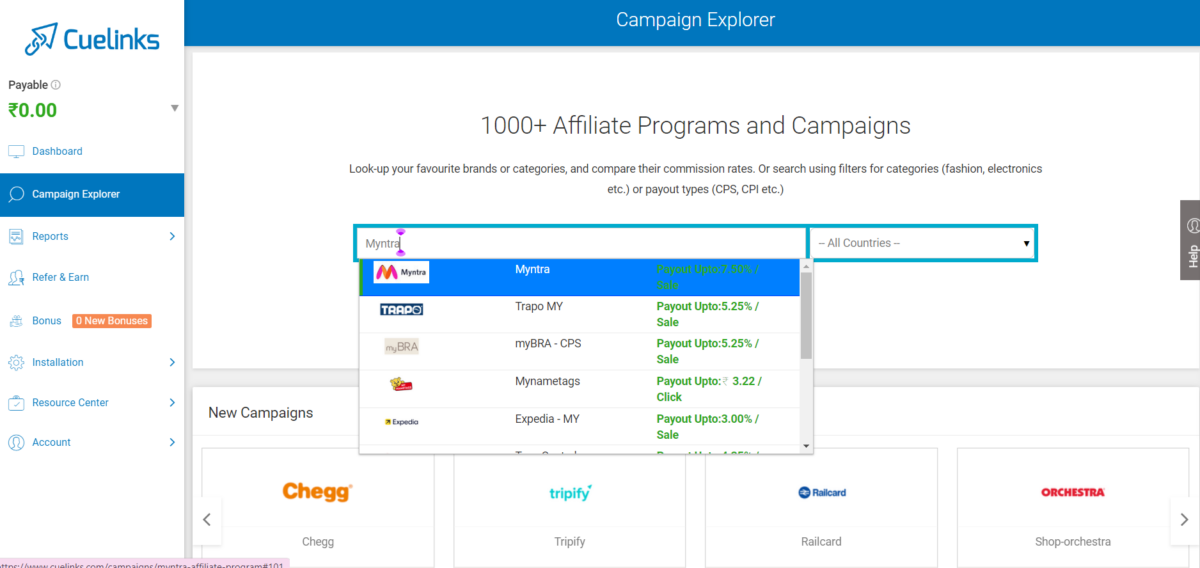Expand the Account chevron
This screenshot has width=1200, height=568.
coord(172,442)
